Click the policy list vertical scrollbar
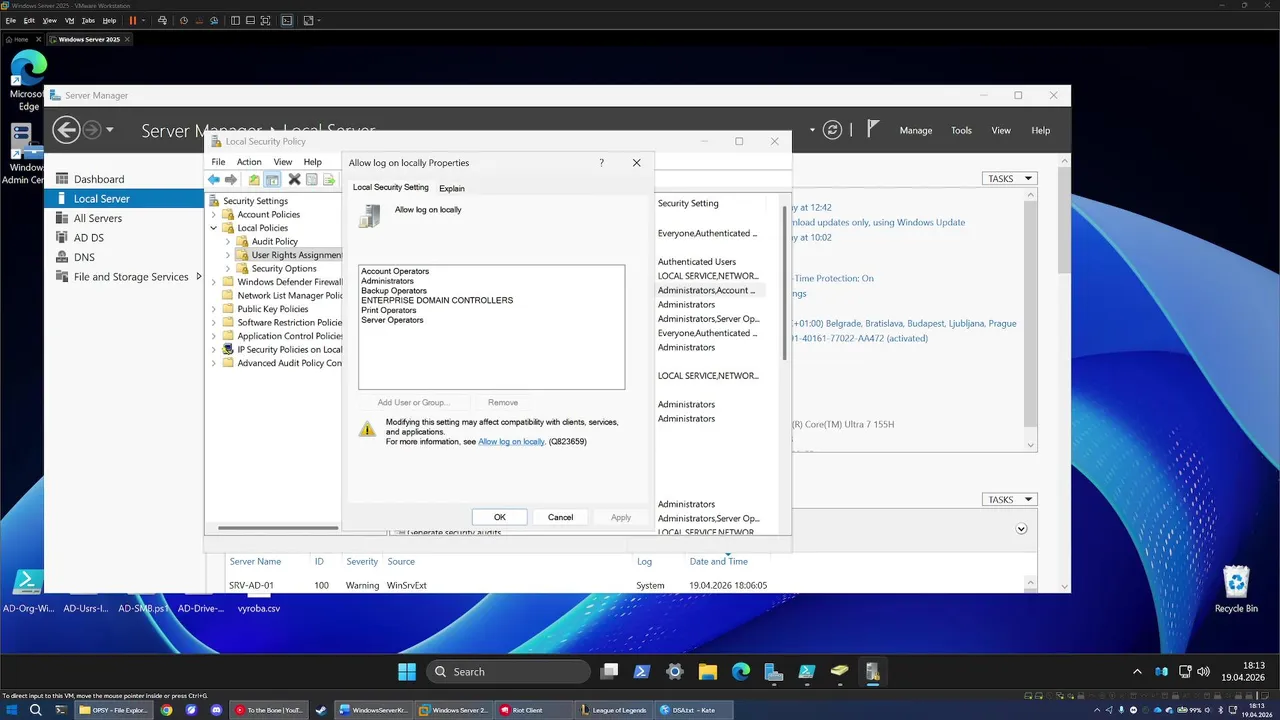 (x=784, y=282)
